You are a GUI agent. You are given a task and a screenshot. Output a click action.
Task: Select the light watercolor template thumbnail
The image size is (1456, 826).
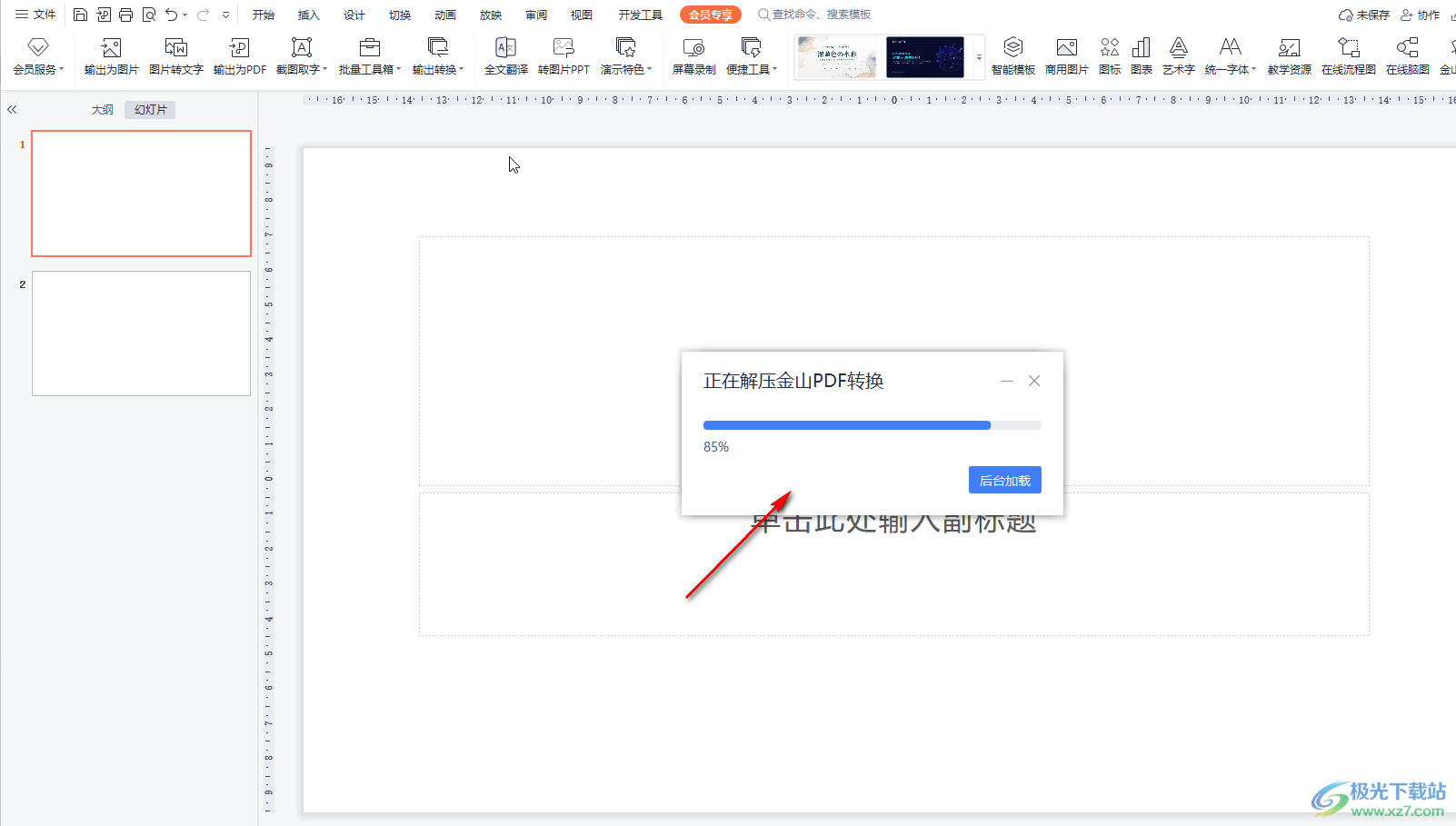(x=837, y=57)
